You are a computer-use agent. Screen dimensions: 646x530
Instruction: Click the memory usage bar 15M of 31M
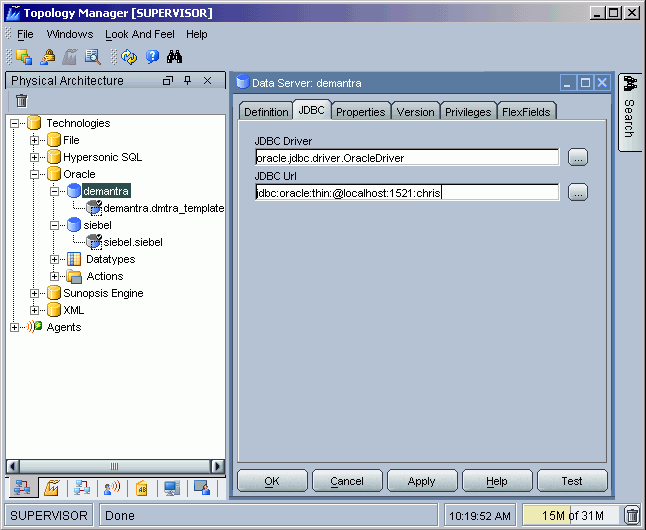tap(572, 516)
